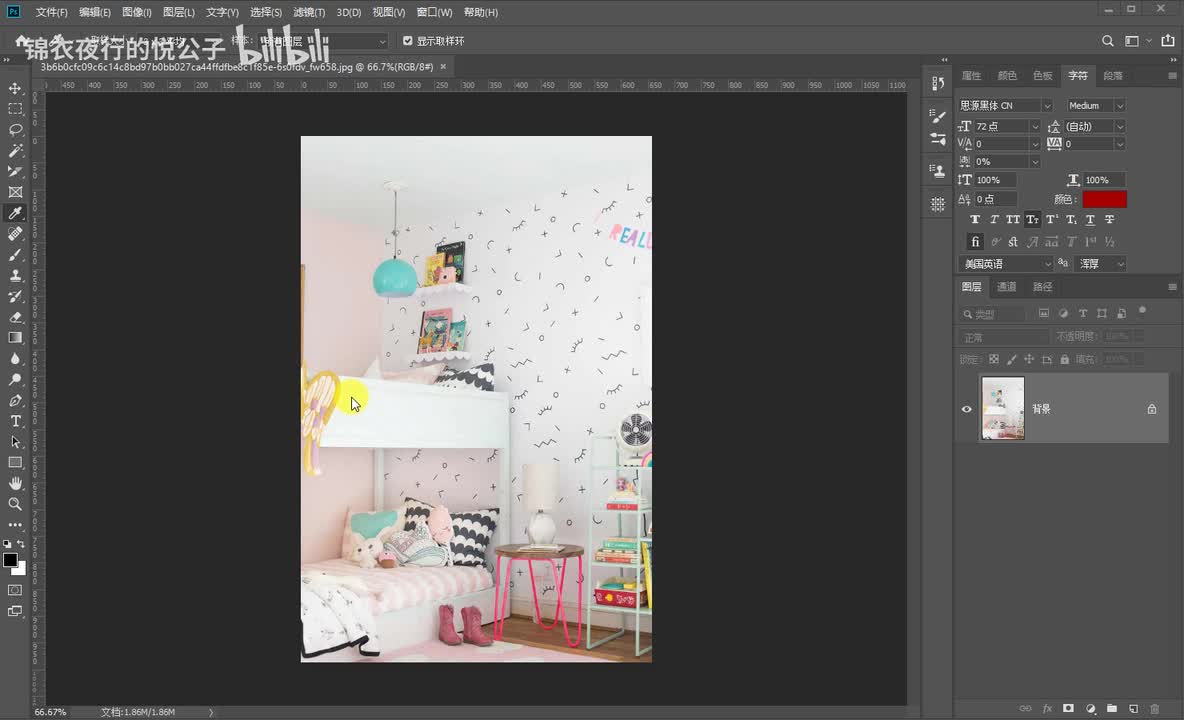1184x720 pixels.
Task: Select the Magic Wand tool
Action: [x=15, y=151]
